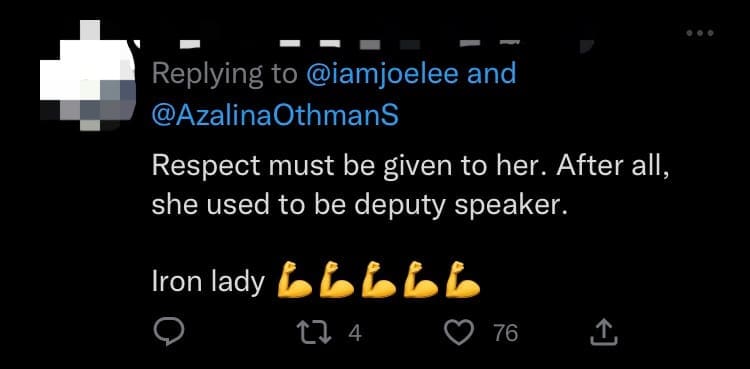
Task: Retweet using the retweet arrows icon
Action: coord(314,332)
